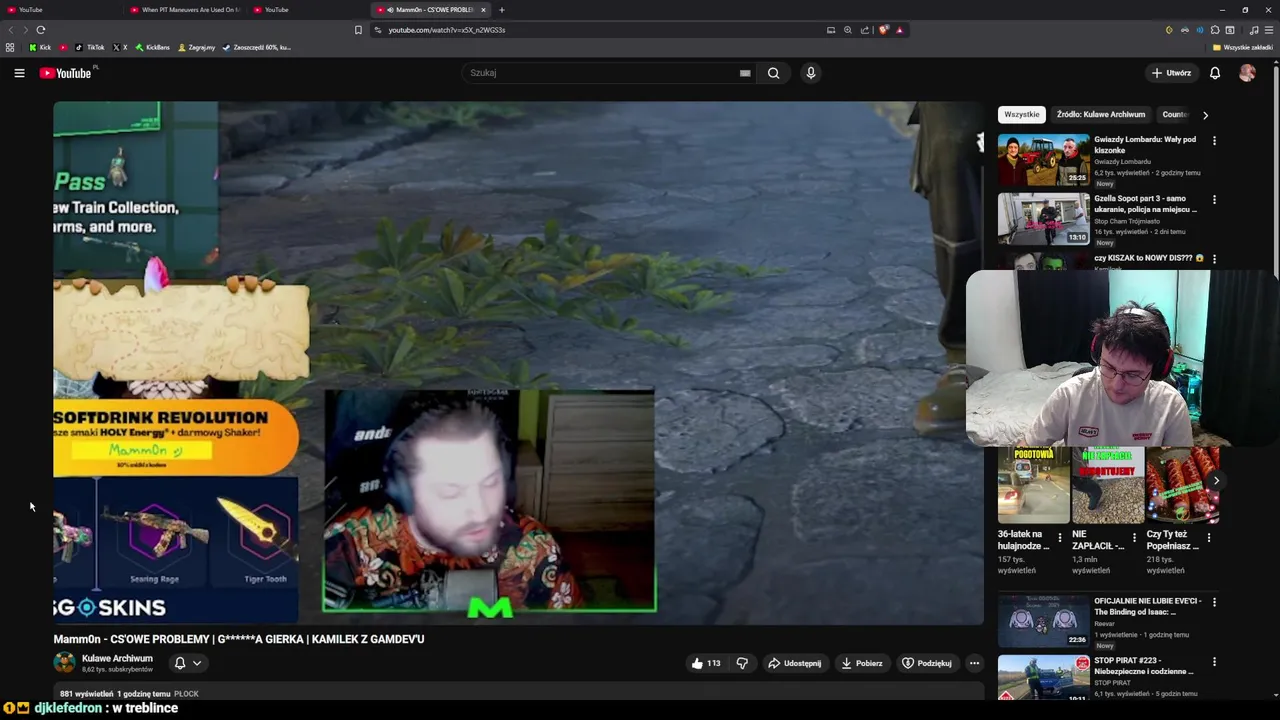Image resolution: width=1280 pixels, height=720 pixels.
Task: Open 'Wszystkie zakładki' bookmarks folder
Action: 1242,47
